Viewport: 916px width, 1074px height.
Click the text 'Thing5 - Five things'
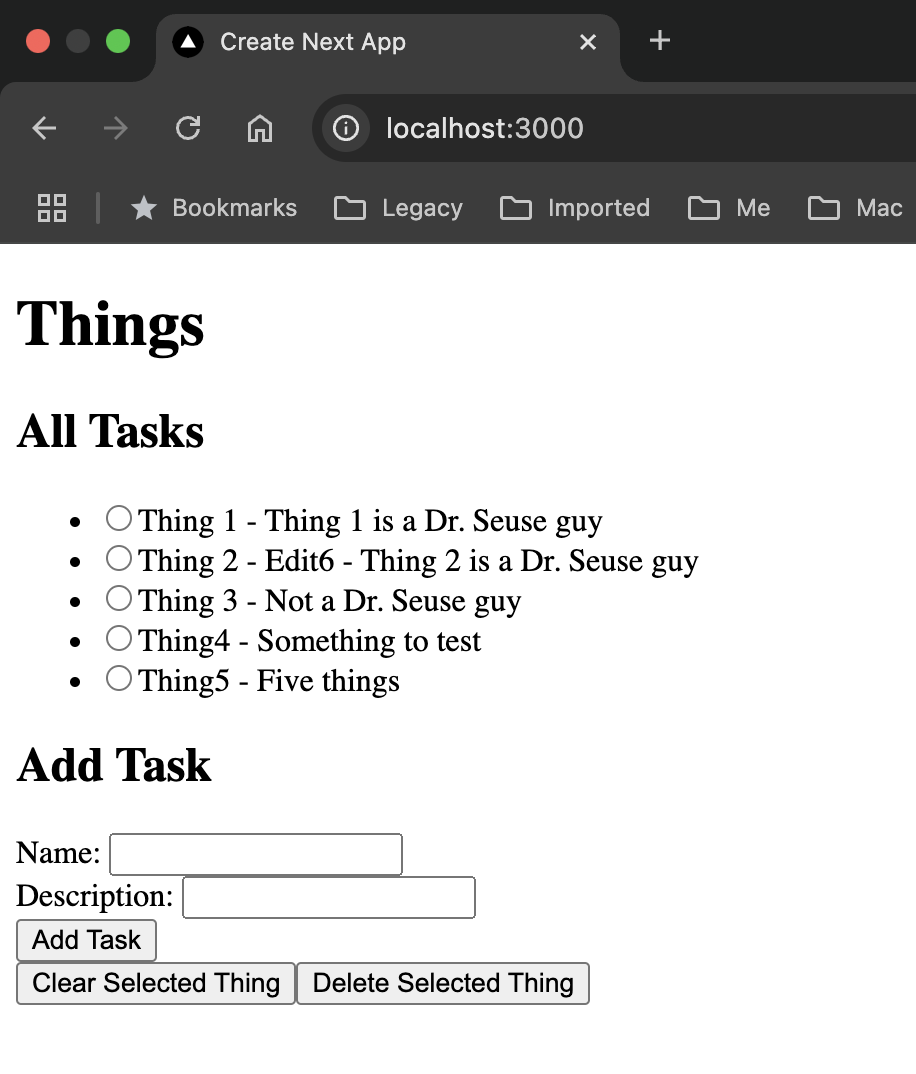269,682
